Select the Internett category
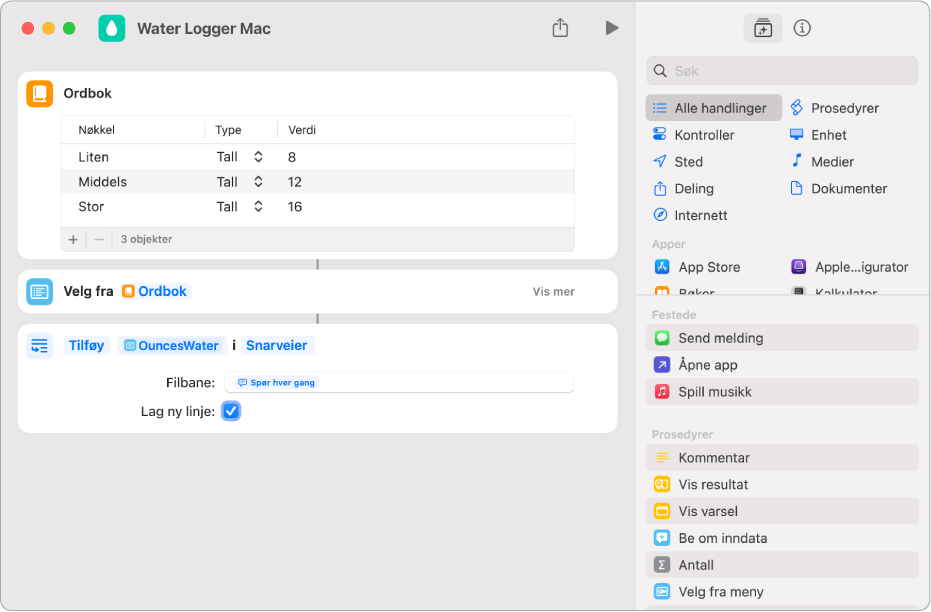The image size is (931, 612). point(690,215)
